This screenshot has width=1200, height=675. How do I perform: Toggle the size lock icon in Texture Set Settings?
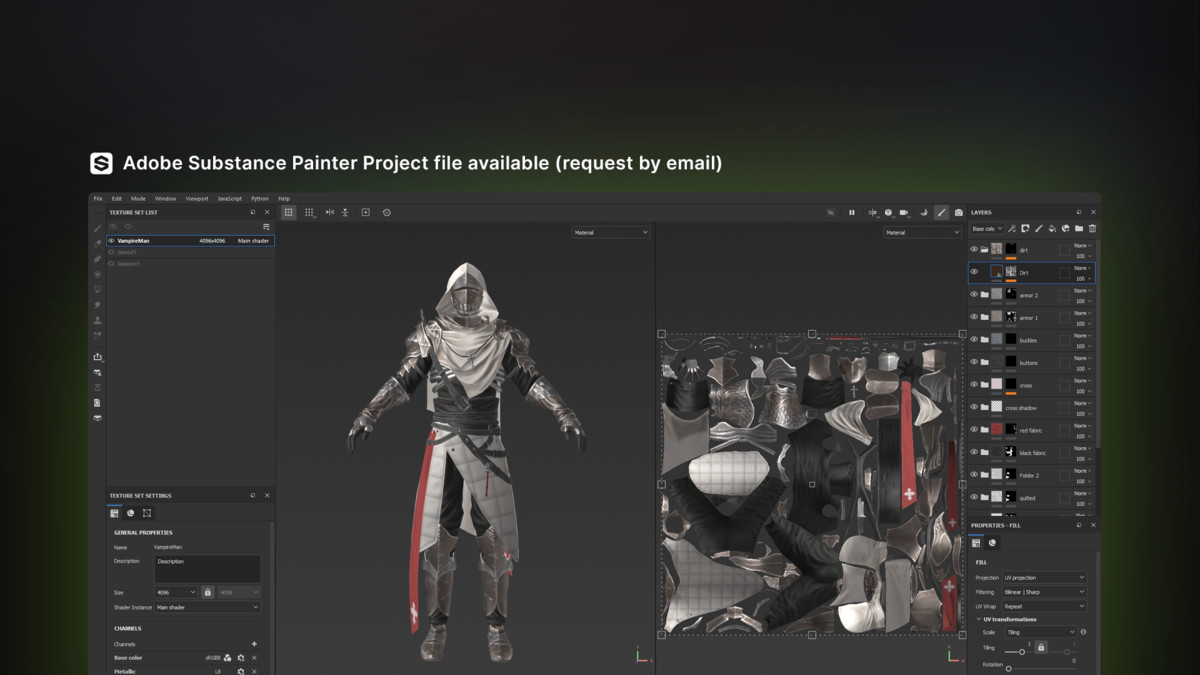pos(208,593)
